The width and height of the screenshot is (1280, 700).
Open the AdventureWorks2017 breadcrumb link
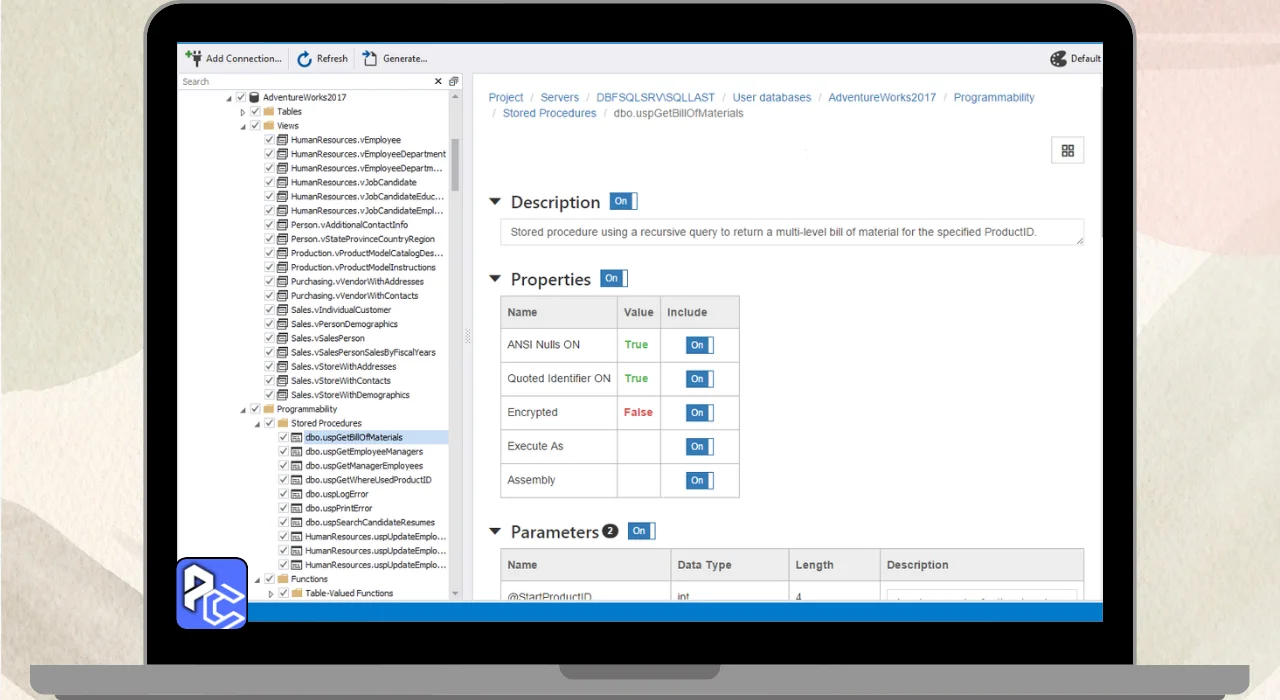click(x=882, y=97)
